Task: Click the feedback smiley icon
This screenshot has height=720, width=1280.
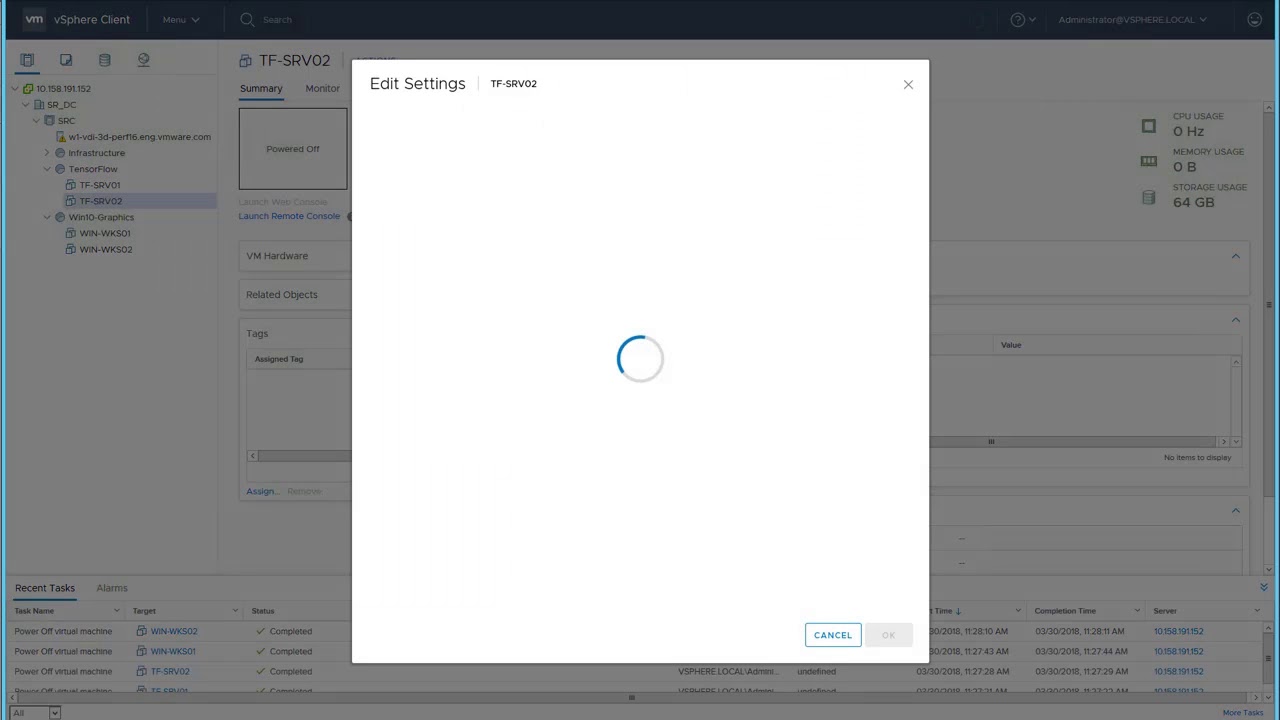Action: click(x=1255, y=19)
